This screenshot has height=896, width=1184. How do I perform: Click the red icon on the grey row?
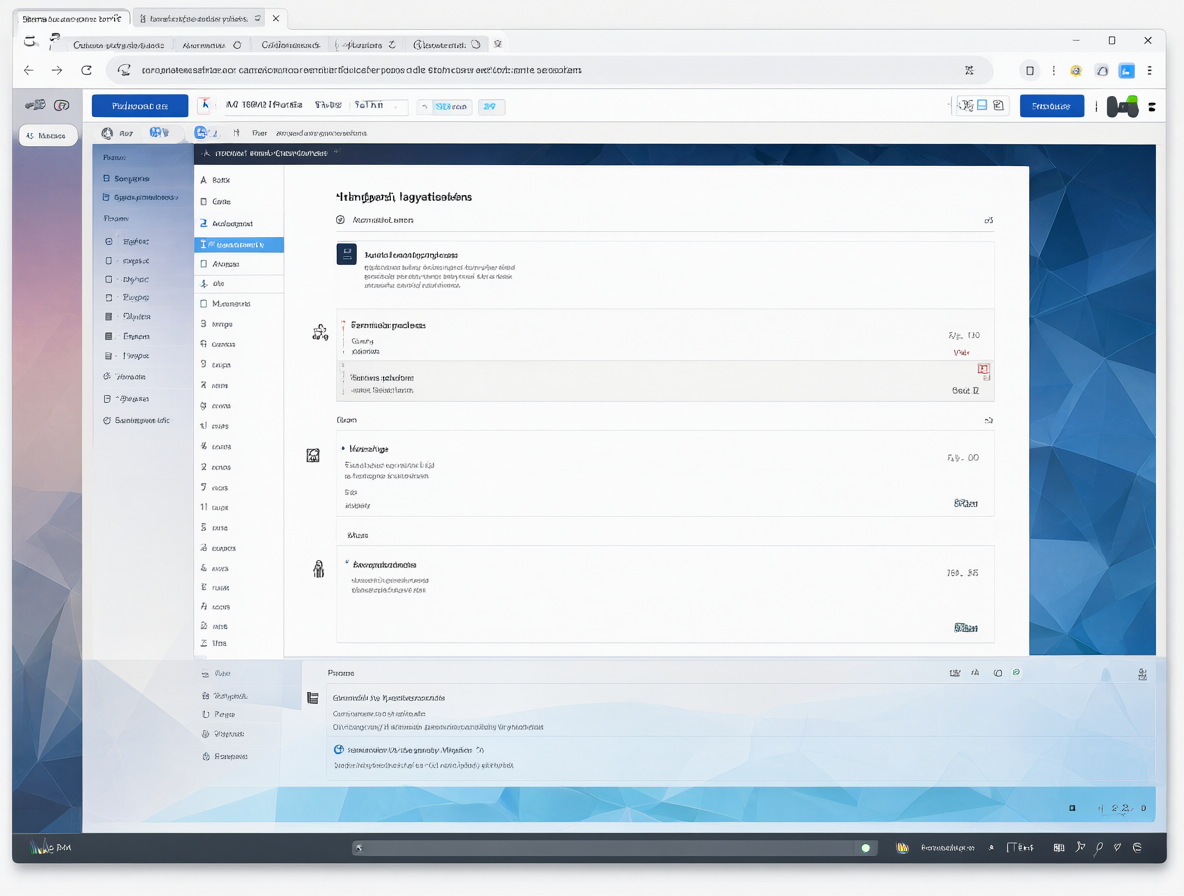pyautogui.click(x=983, y=369)
